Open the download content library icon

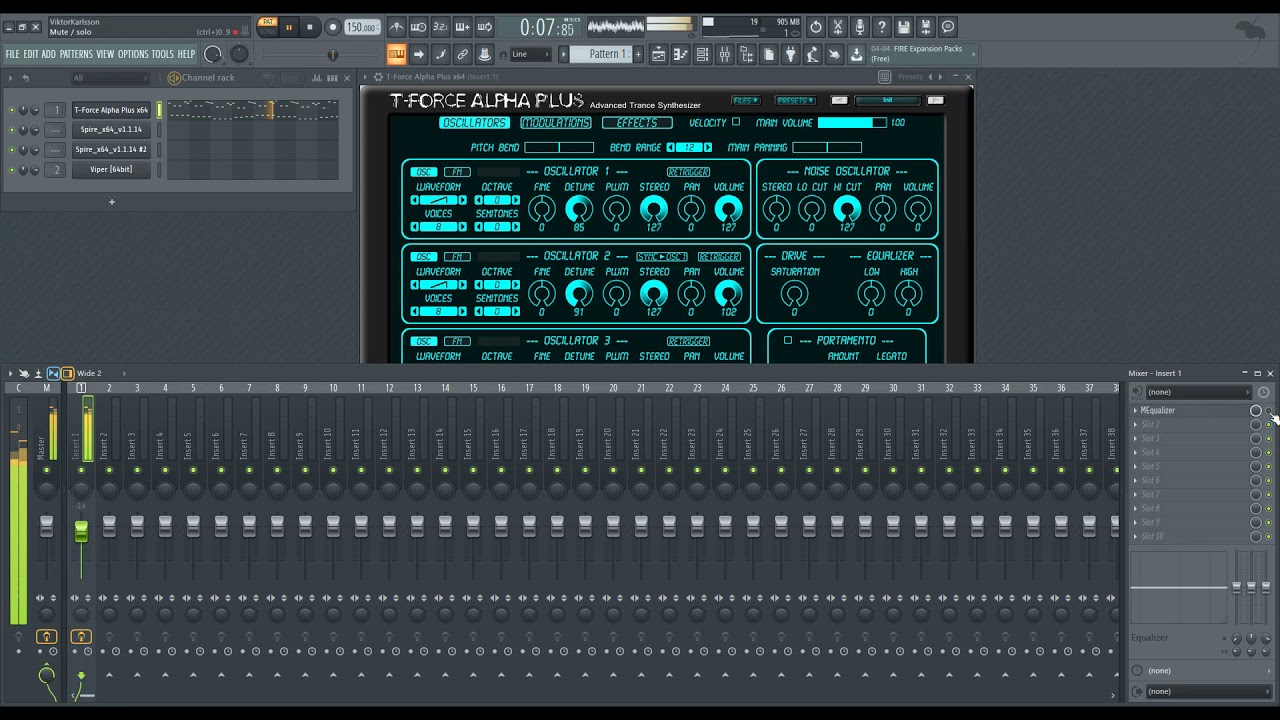857,54
